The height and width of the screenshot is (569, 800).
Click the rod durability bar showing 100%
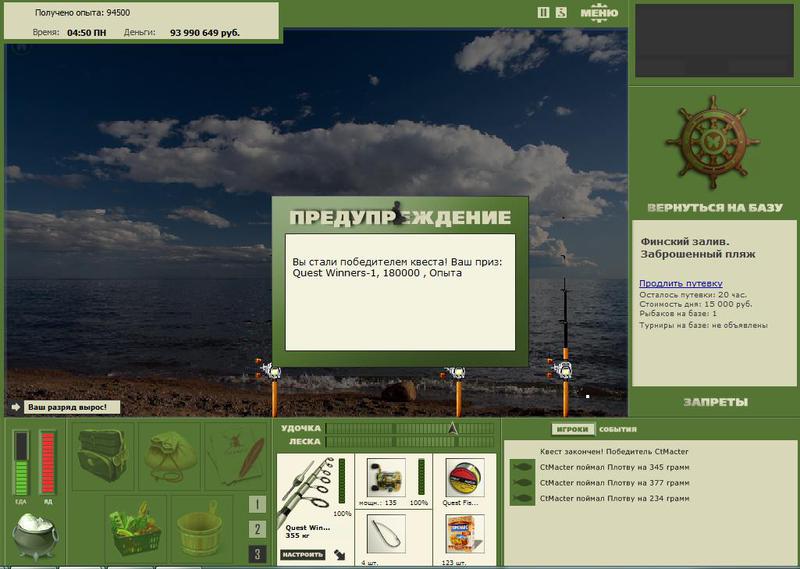342,482
